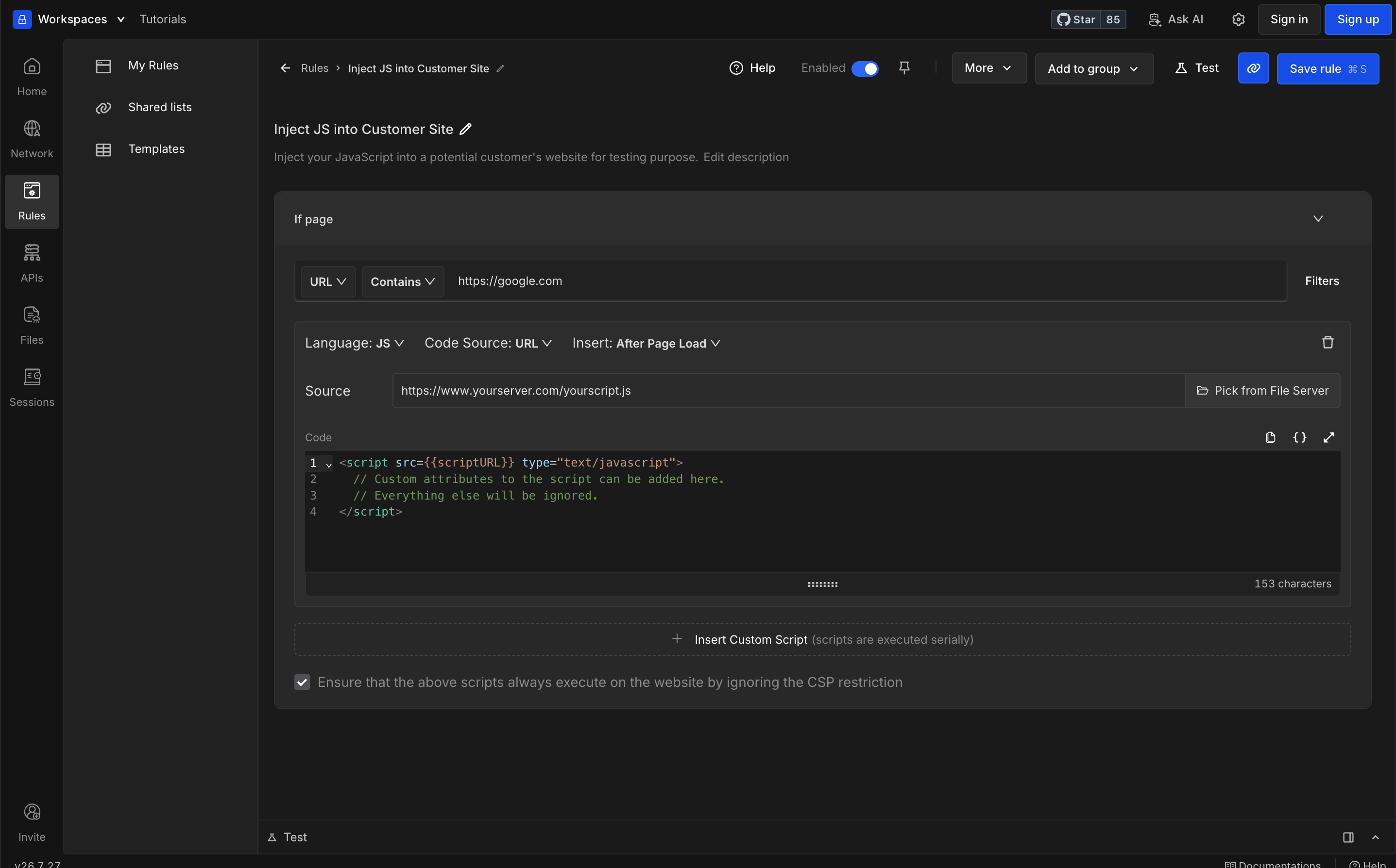The width and height of the screenshot is (1396, 868).
Task: Open Documentations link in the footer
Action: 1272,864
